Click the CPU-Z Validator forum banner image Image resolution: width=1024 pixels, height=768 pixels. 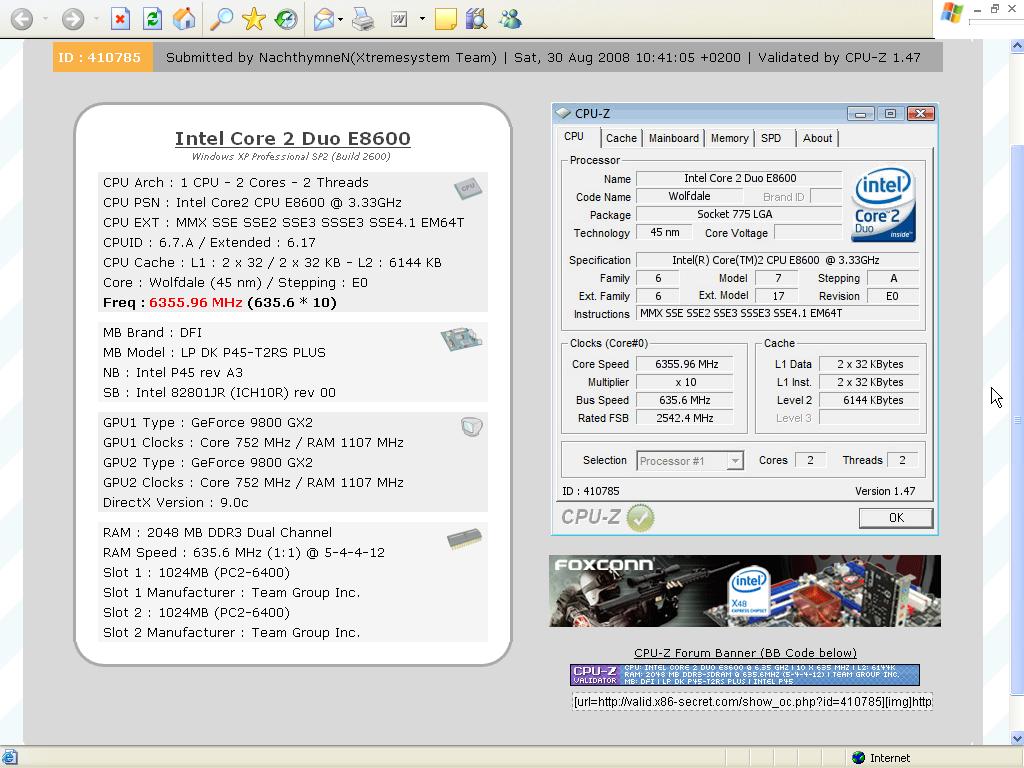(x=744, y=675)
